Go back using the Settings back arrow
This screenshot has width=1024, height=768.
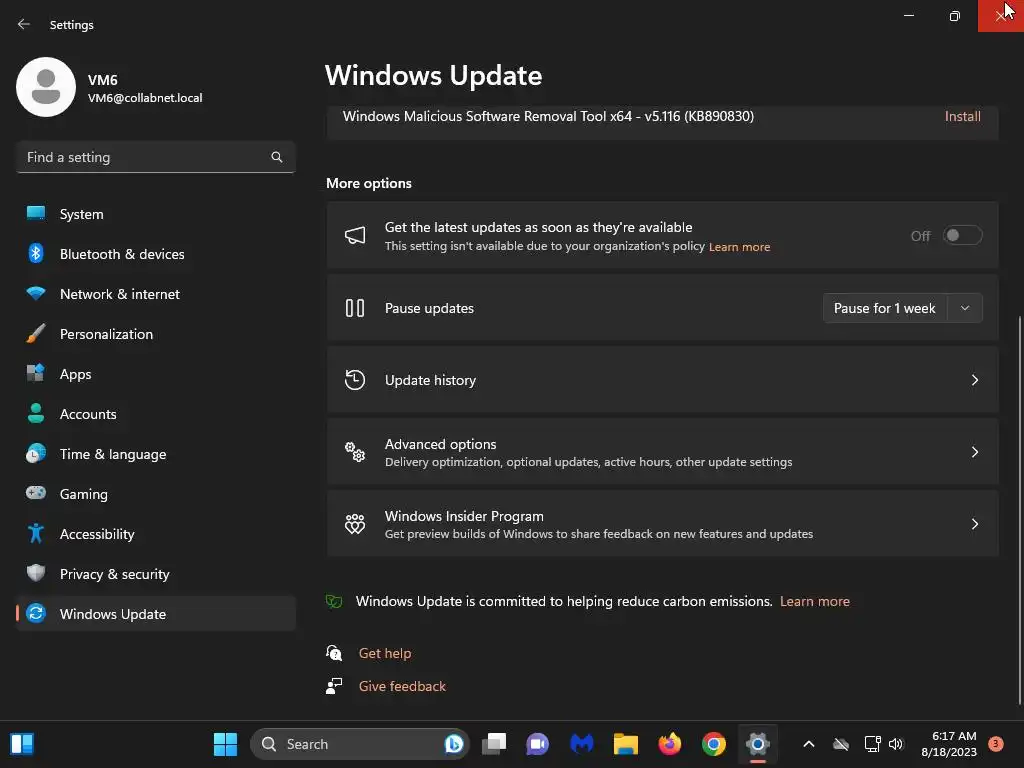click(24, 24)
